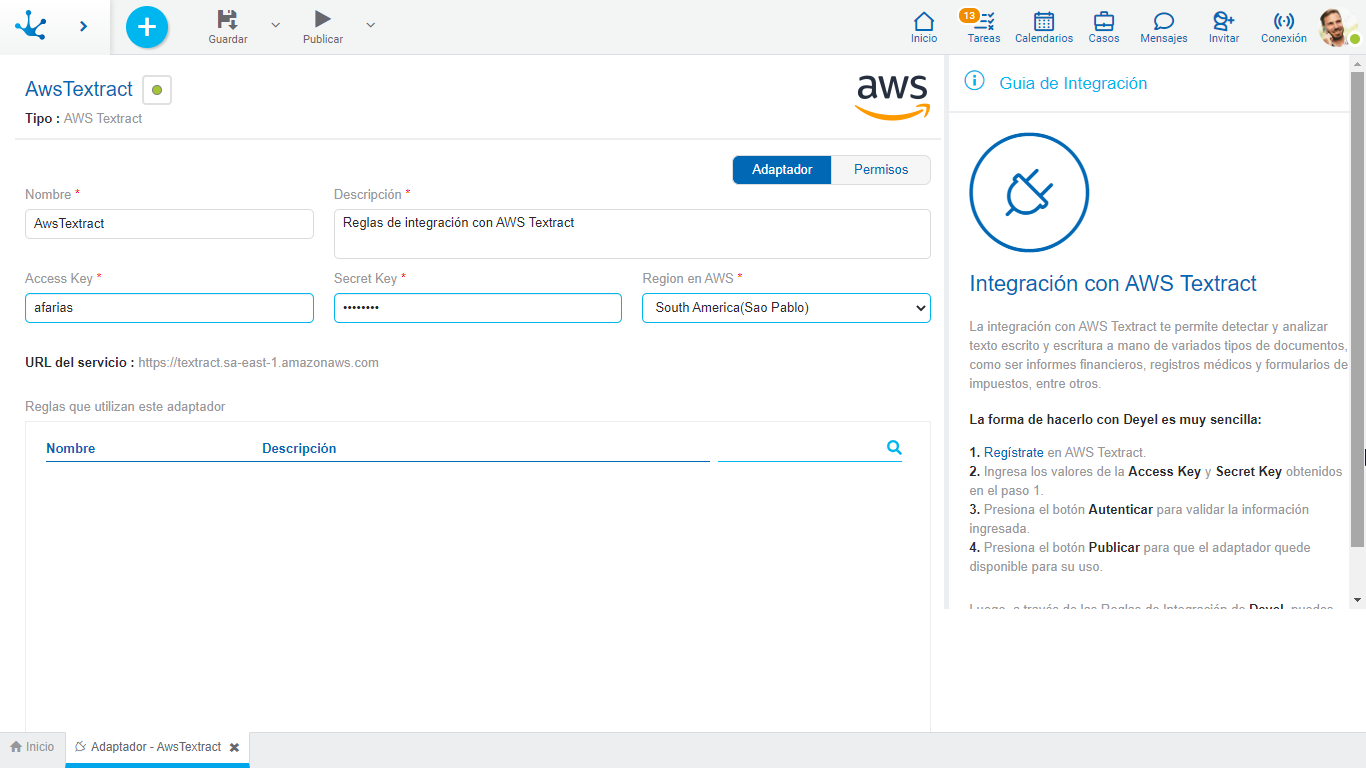1366x768 pixels.
Task: Click the Guardar save icon
Action: (227, 19)
